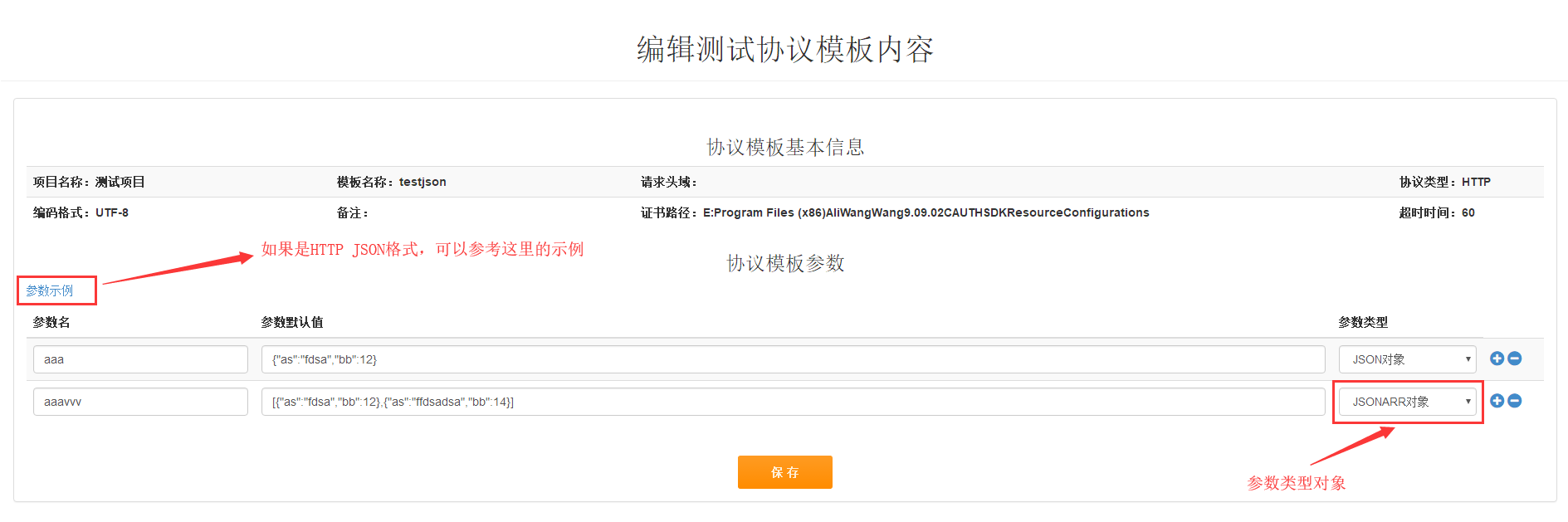Viewport: 1568px width, 522px height.
Task: Click the 备注 label
Action: pos(352,212)
